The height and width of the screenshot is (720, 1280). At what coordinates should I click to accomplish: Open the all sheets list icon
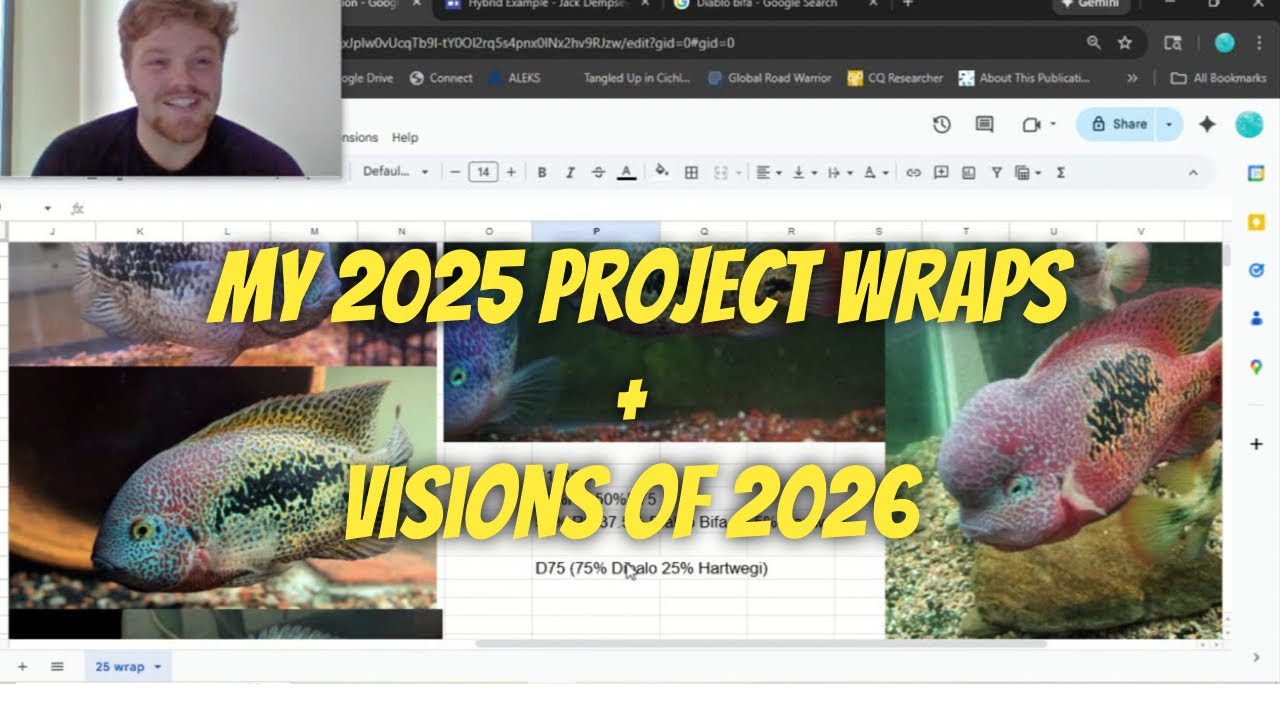pyautogui.click(x=57, y=666)
